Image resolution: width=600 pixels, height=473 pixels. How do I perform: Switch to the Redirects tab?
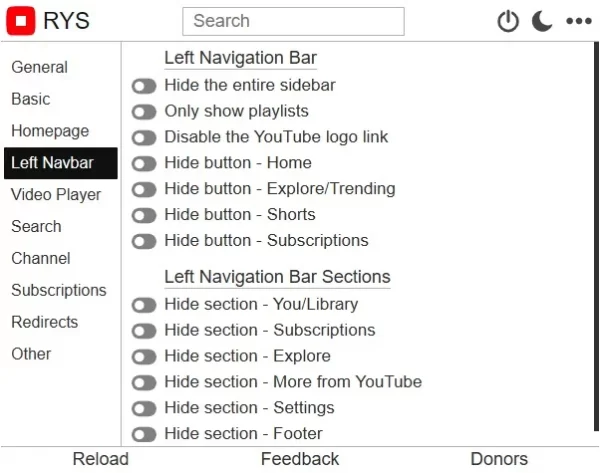tap(61, 322)
